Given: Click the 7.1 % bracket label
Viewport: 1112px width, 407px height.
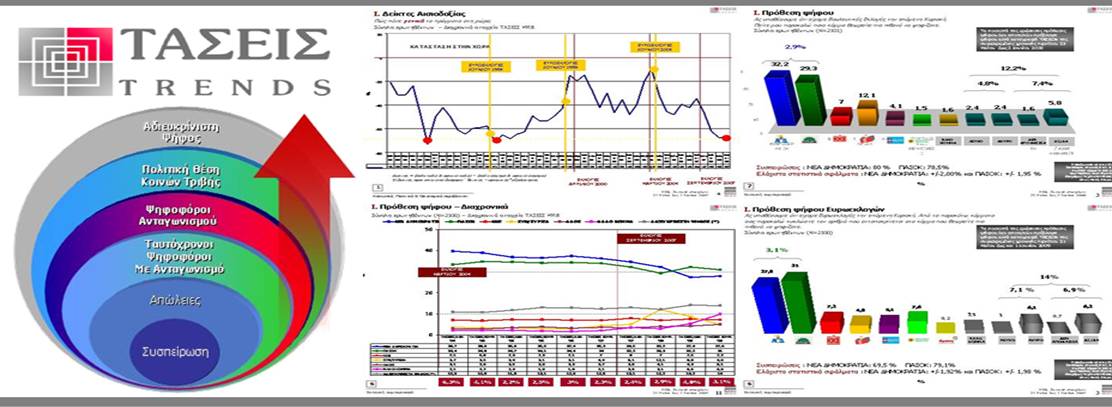Looking at the screenshot, I should click(1021, 290).
